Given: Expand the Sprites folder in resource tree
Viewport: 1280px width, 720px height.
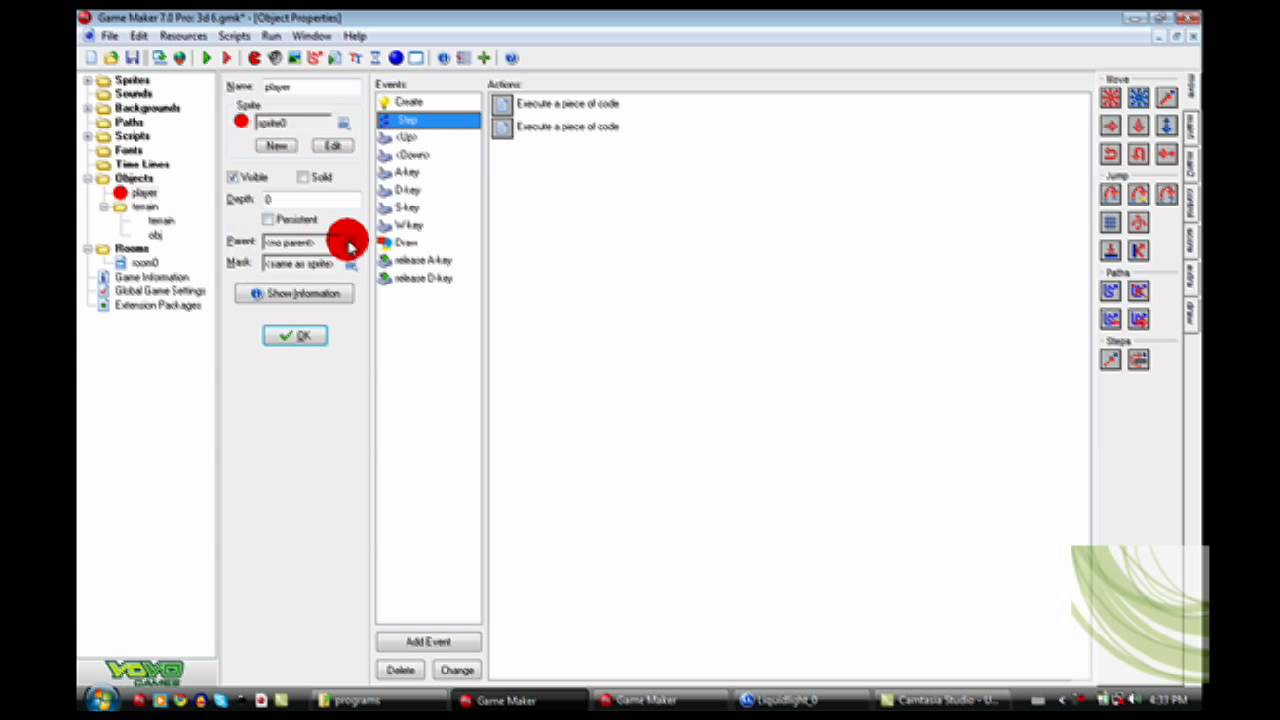Looking at the screenshot, I should point(88,80).
